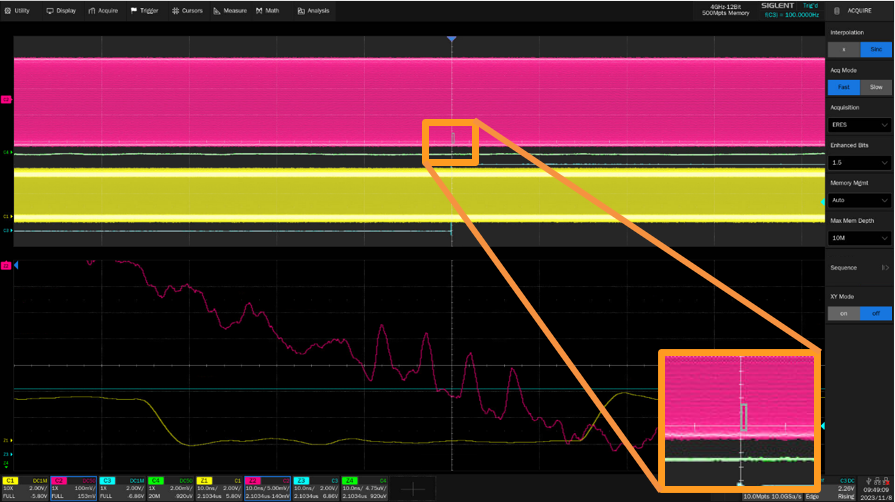
Task: Click the C1 channel descriptor box
Action: 25,488
